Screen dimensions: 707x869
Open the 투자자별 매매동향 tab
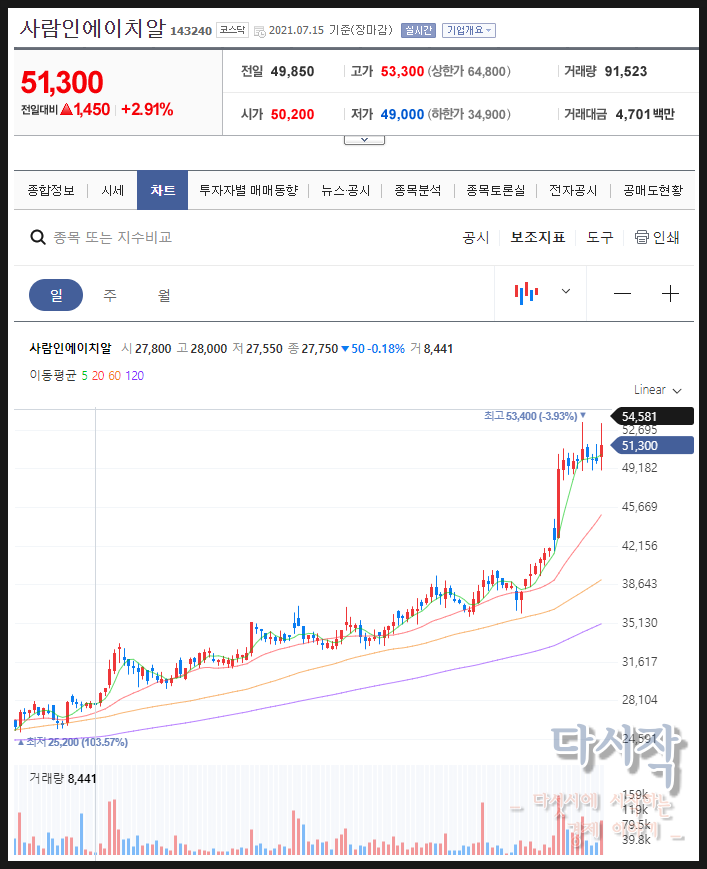point(249,191)
